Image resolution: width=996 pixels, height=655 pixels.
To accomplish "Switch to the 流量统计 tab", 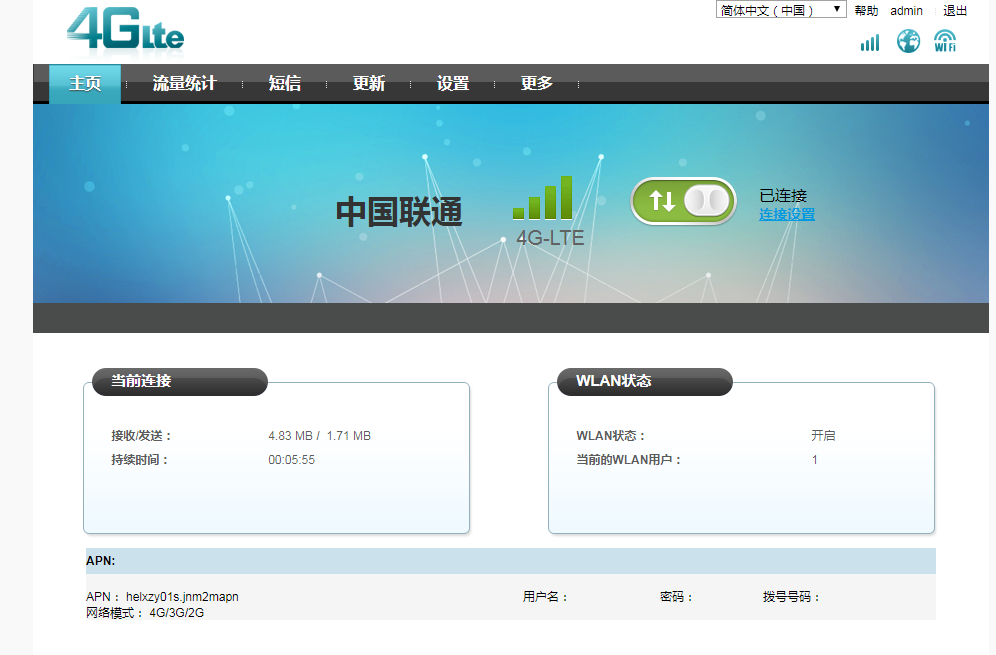I will pos(184,84).
